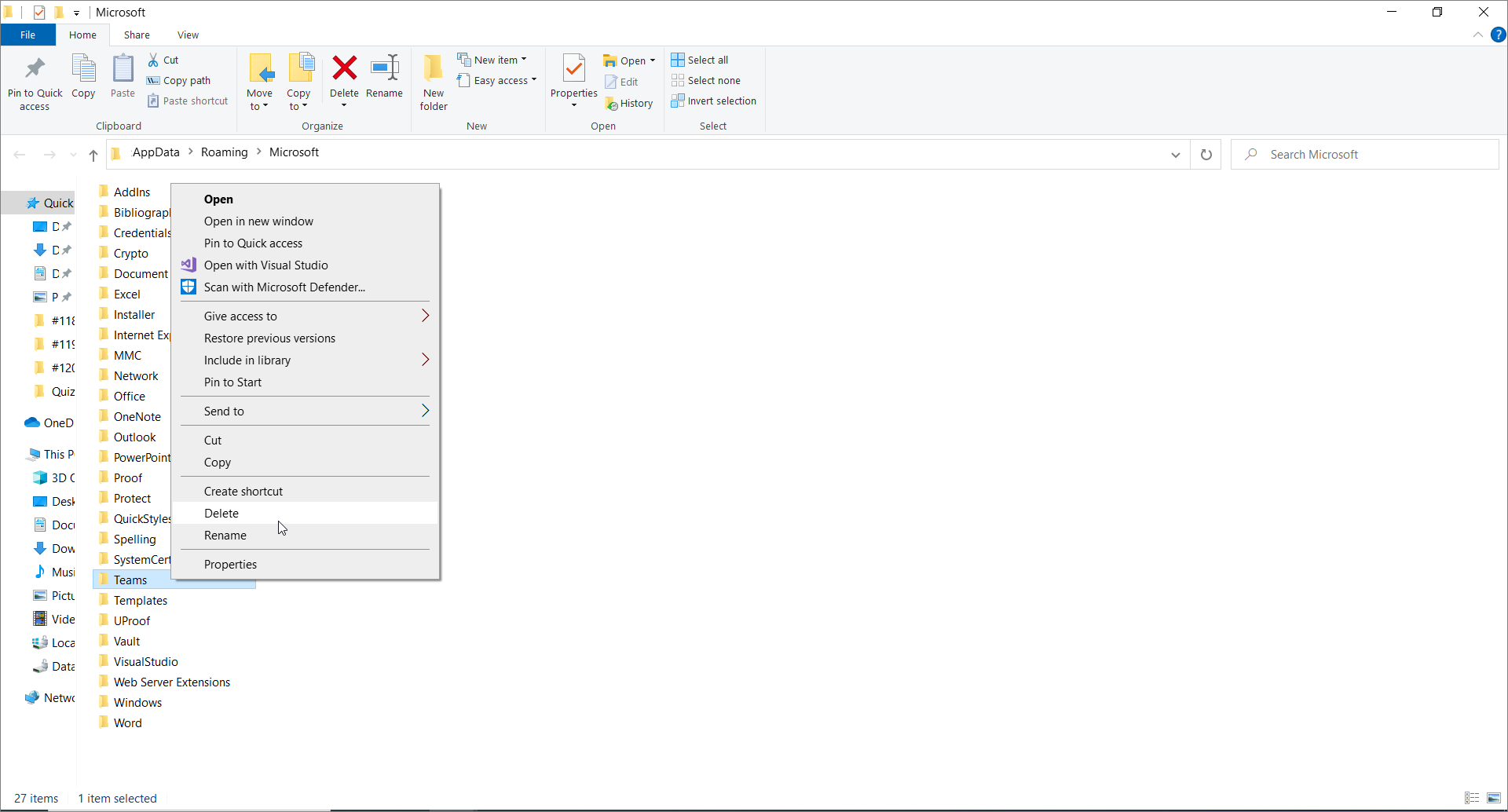The width and height of the screenshot is (1508, 812).
Task: Open Properties via ribbon checkmark icon
Action: (573, 76)
